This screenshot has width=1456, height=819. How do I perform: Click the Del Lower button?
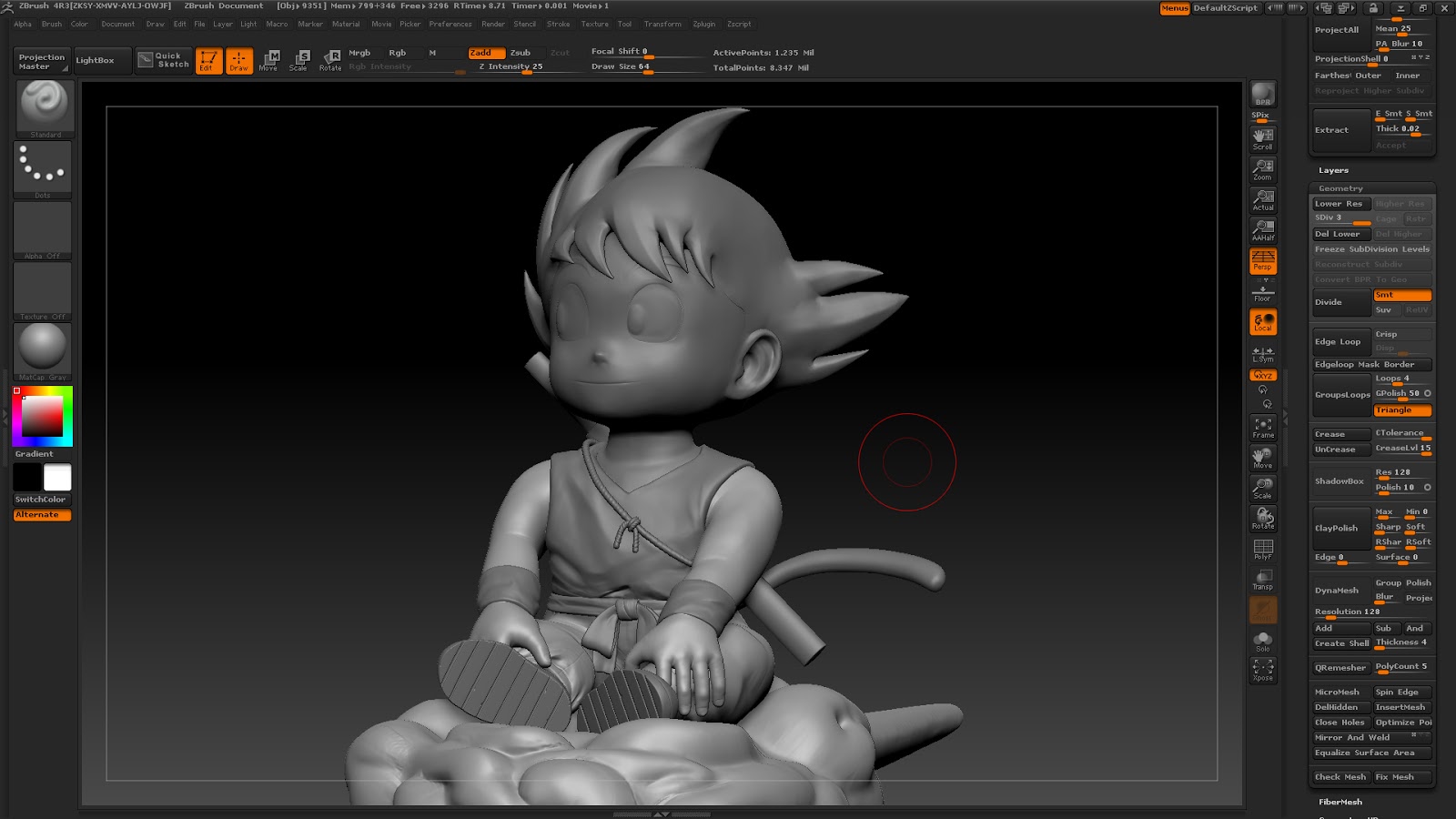pyautogui.click(x=1341, y=234)
